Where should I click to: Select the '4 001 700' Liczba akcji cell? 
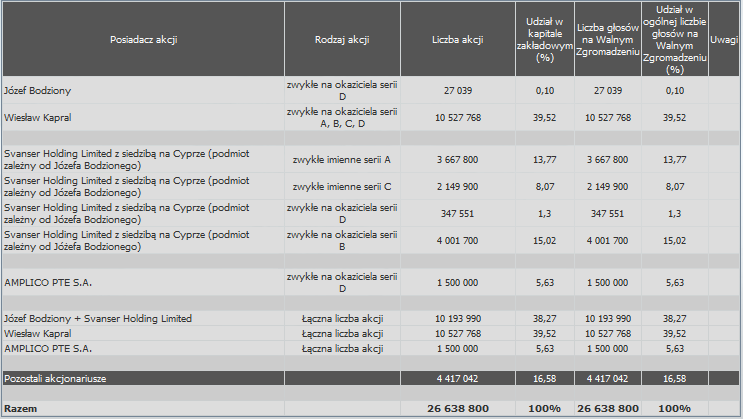tap(458, 241)
